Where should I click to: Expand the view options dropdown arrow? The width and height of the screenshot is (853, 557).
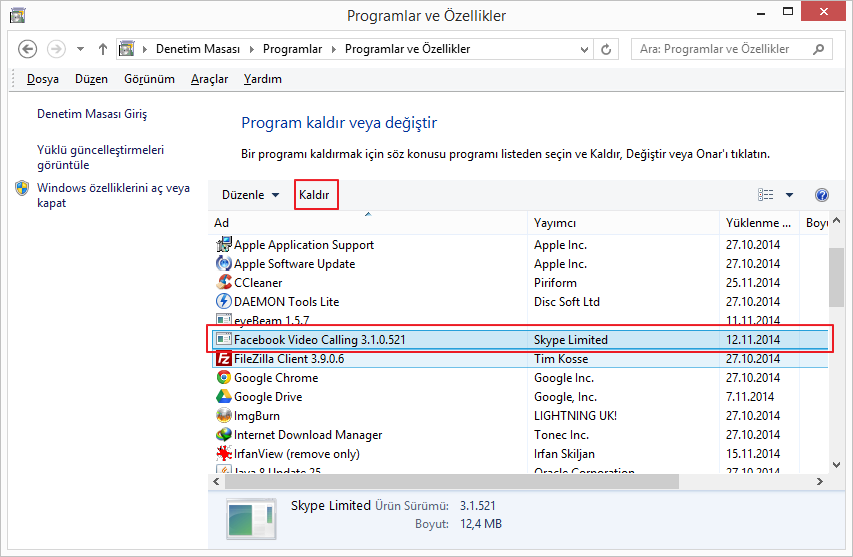789,195
